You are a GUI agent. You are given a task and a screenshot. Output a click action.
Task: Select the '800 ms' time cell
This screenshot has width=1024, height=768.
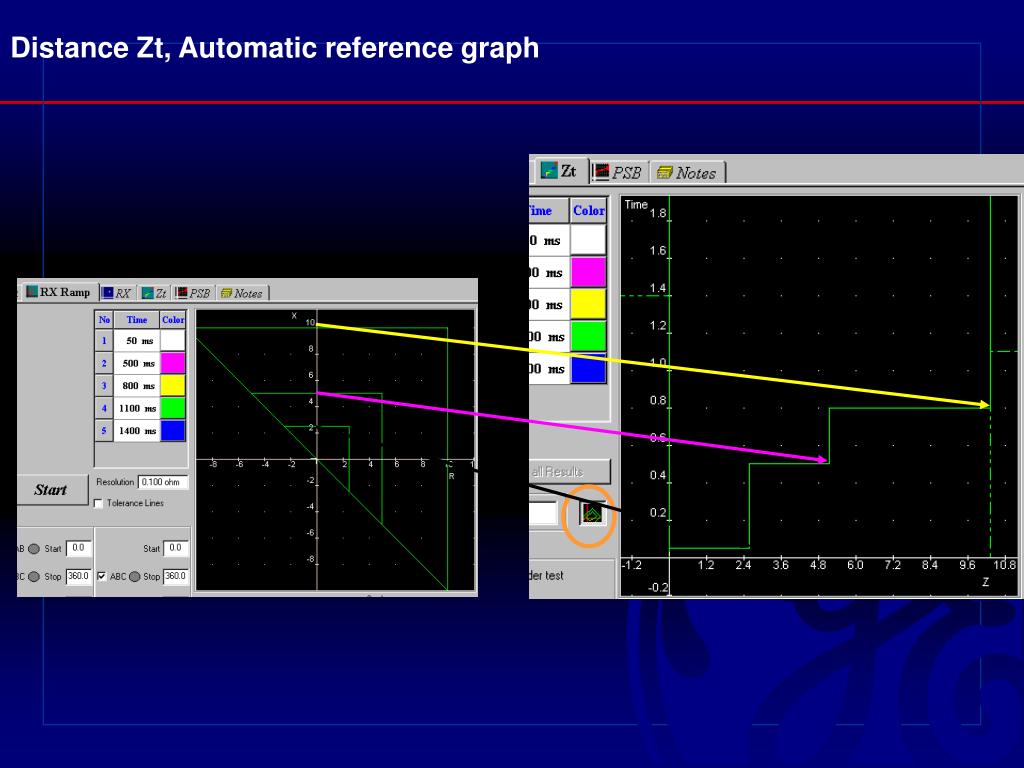(137, 385)
